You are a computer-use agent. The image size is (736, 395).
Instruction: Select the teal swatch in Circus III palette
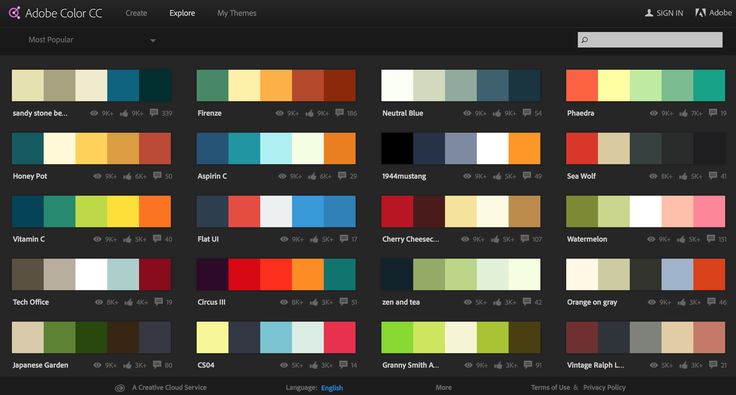point(340,274)
